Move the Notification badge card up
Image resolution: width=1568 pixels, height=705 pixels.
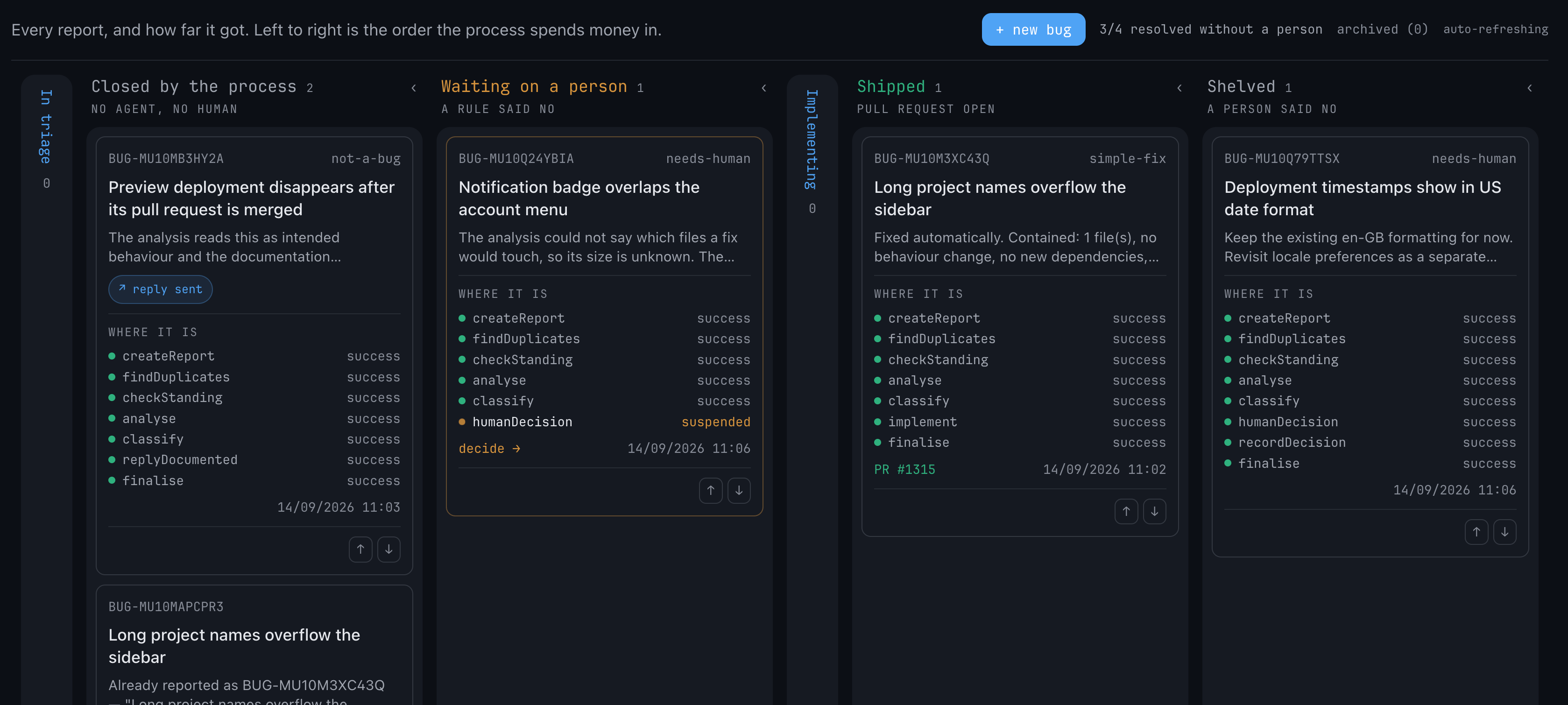pos(710,490)
